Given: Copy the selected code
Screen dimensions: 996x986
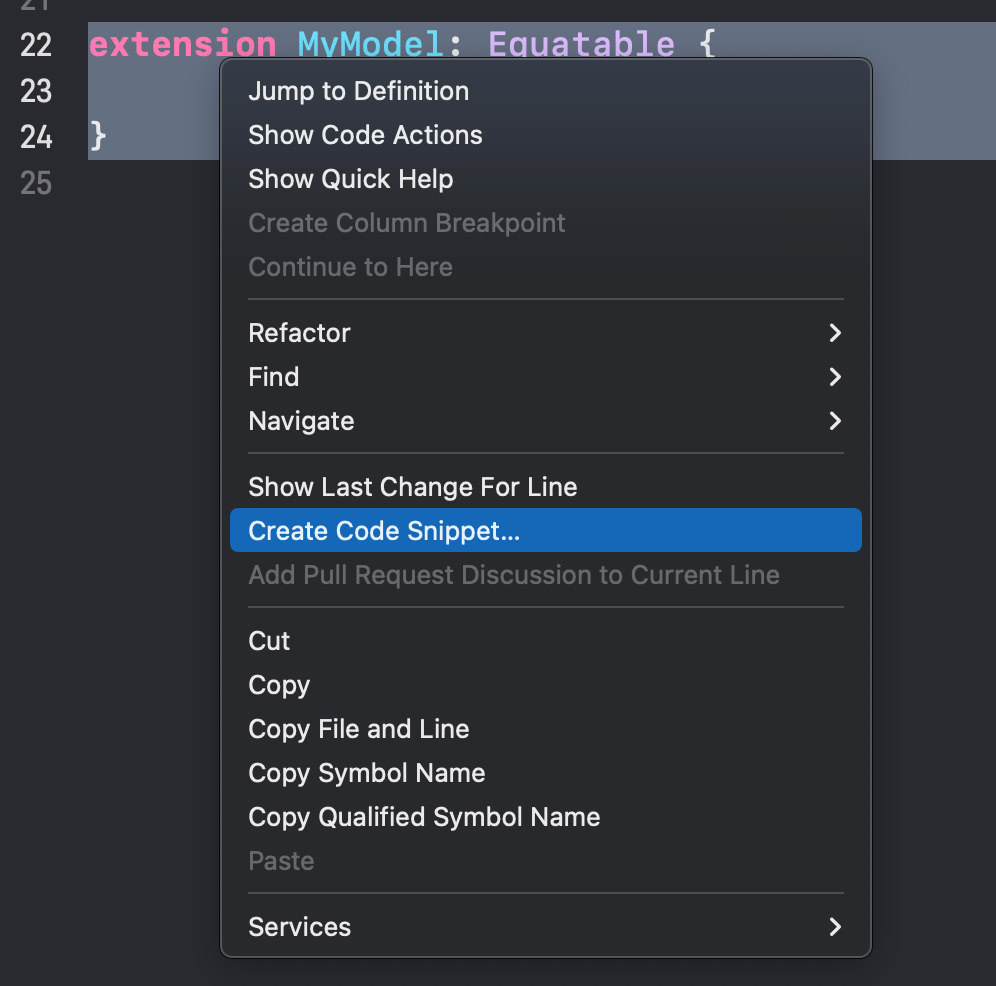Looking at the screenshot, I should [546, 684].
